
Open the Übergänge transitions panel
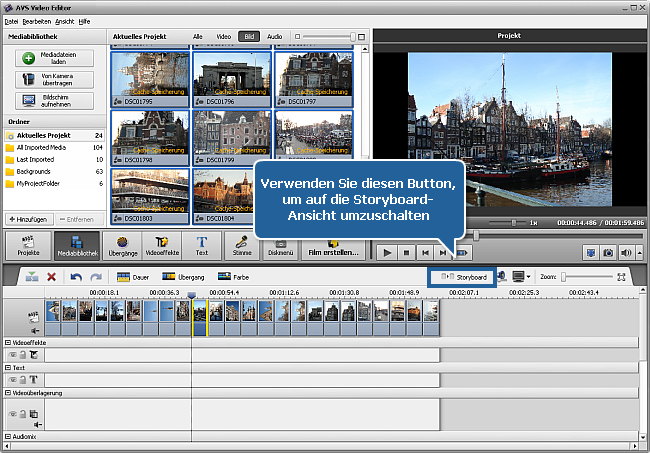pos(122,245)
